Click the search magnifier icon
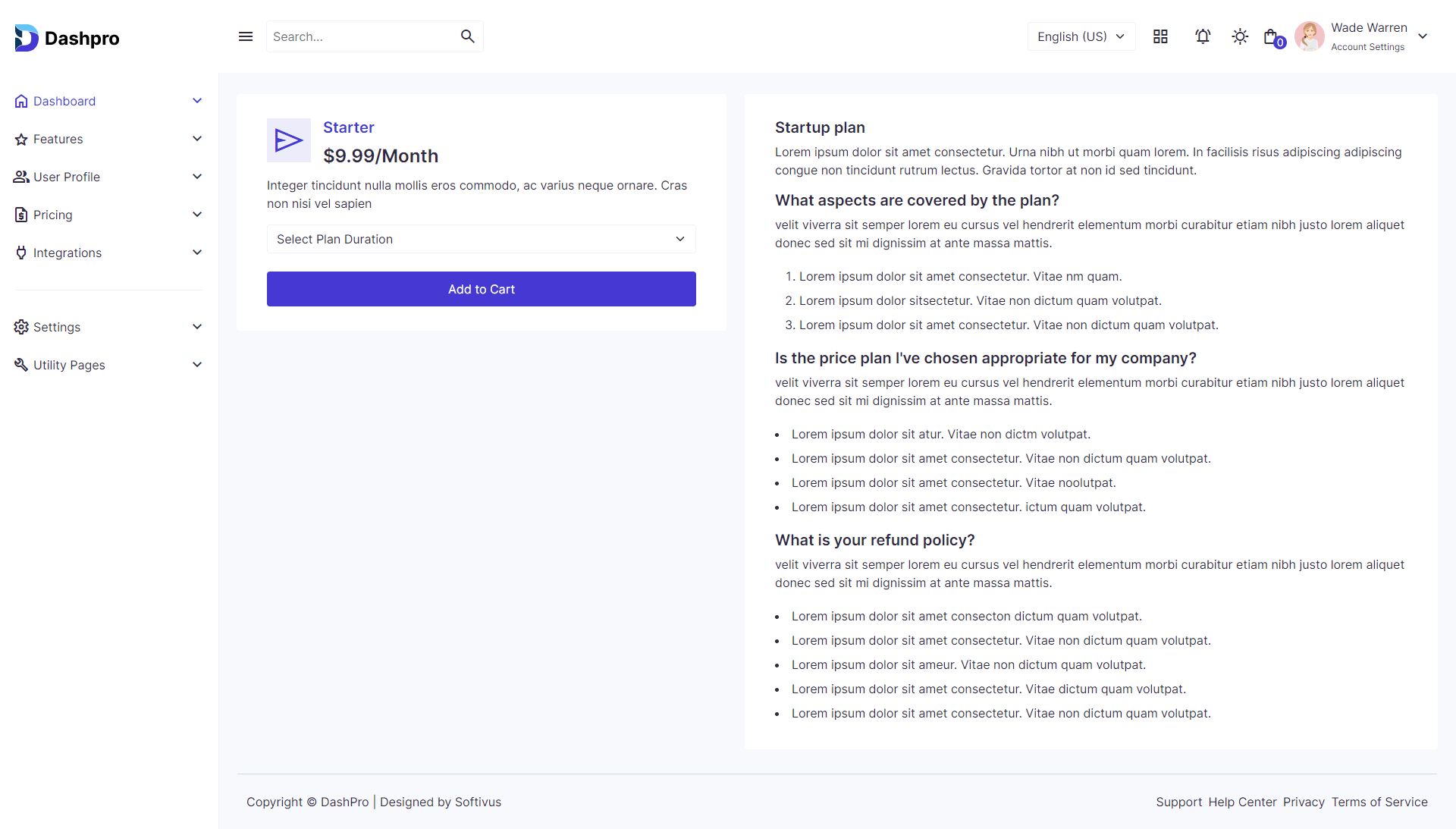Viewport: 1456px width, 829px height. (467, 36)
